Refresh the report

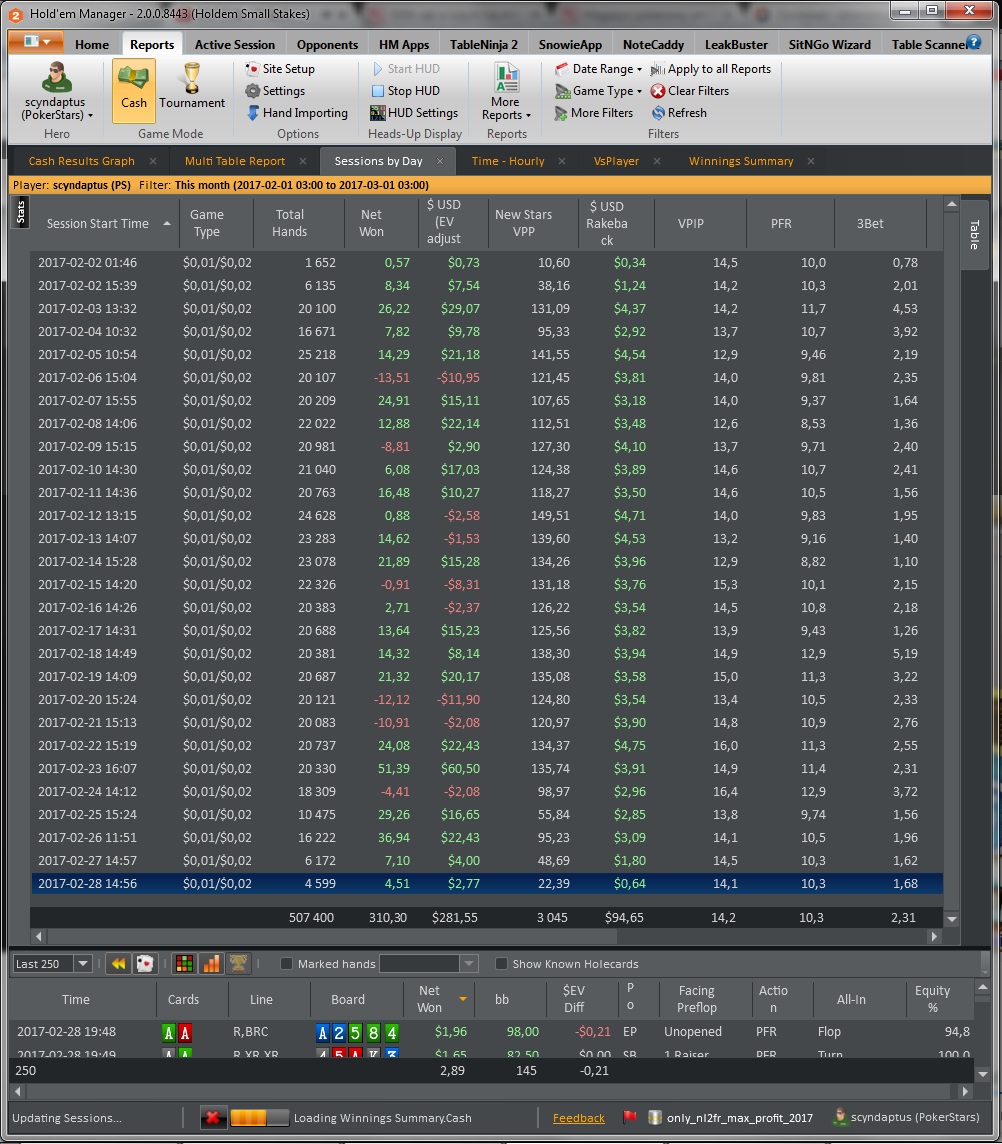679,112
